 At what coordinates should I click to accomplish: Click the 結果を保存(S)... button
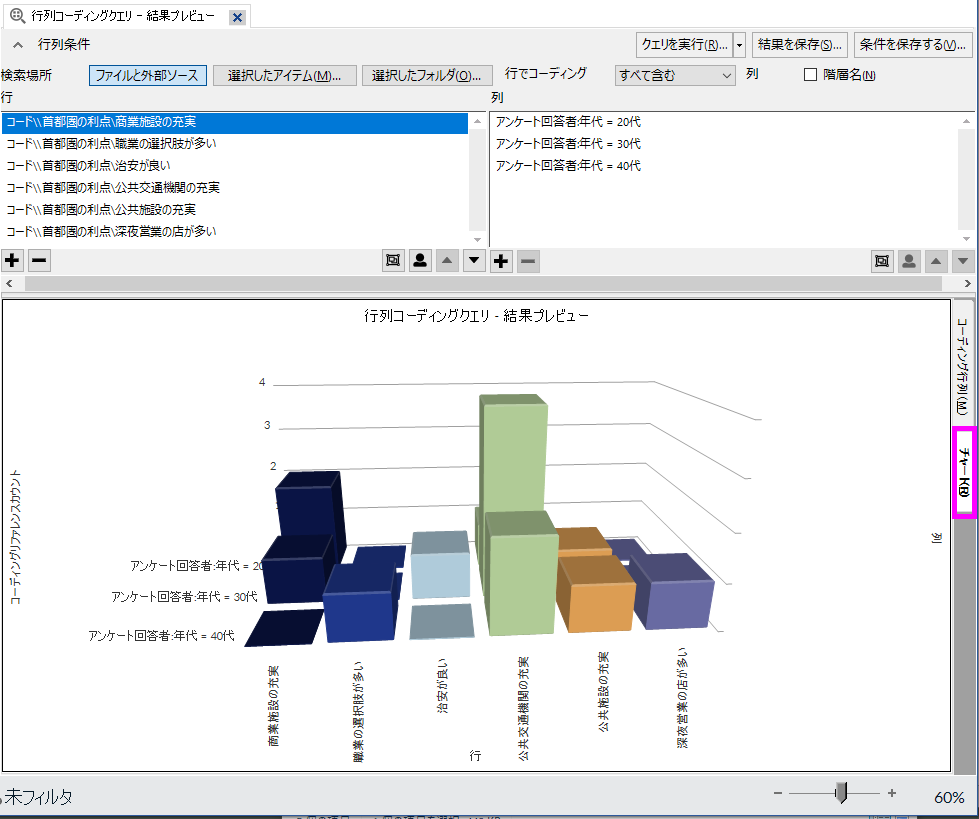click(x=800, y=45)
